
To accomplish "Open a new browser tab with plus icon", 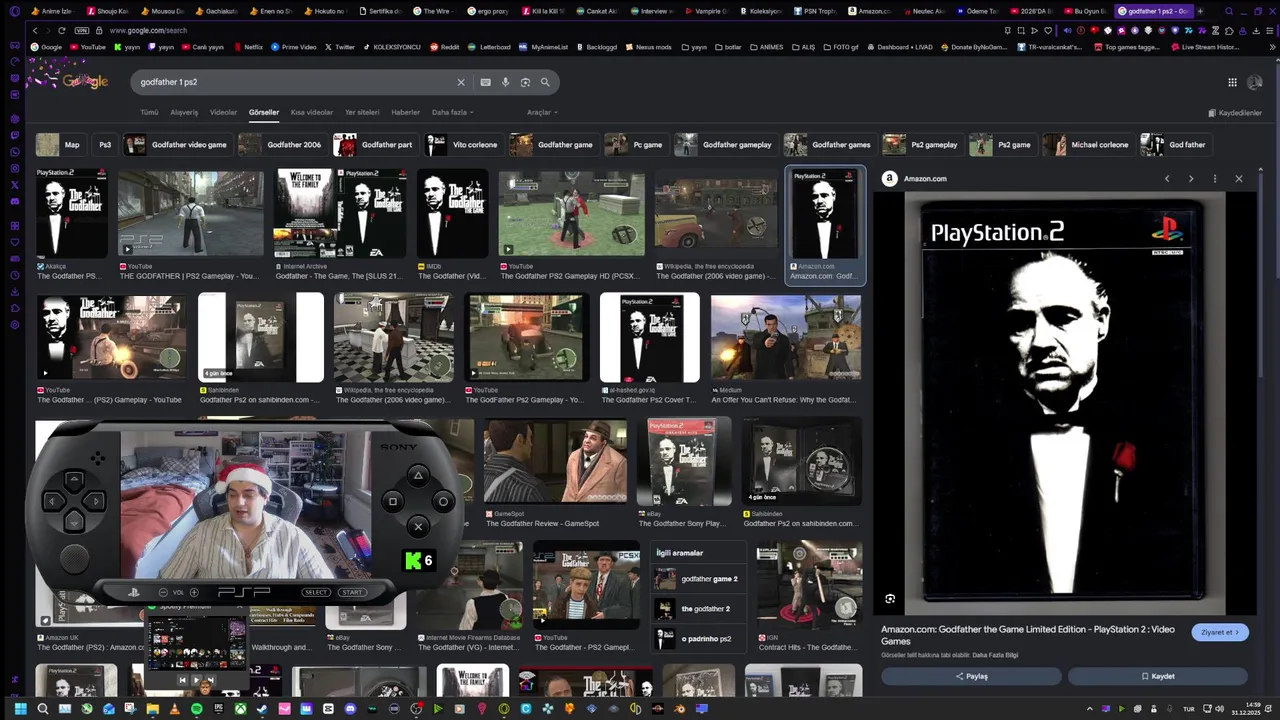I will coord(1199,11).
